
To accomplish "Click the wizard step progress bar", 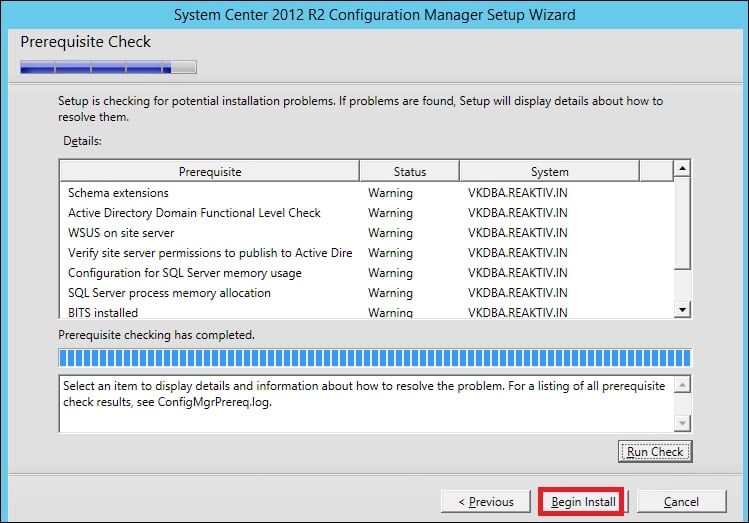I will point(108,67).
